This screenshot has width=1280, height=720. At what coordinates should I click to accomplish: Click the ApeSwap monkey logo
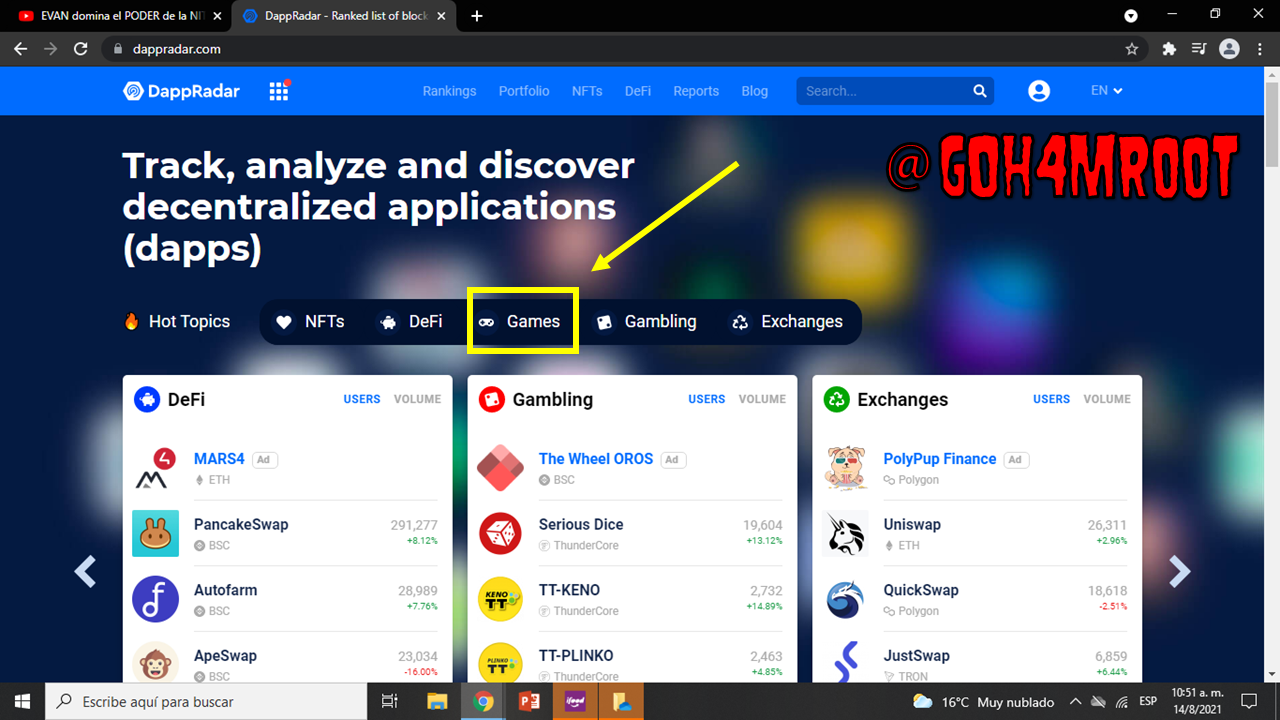click(x=155, y=662)
